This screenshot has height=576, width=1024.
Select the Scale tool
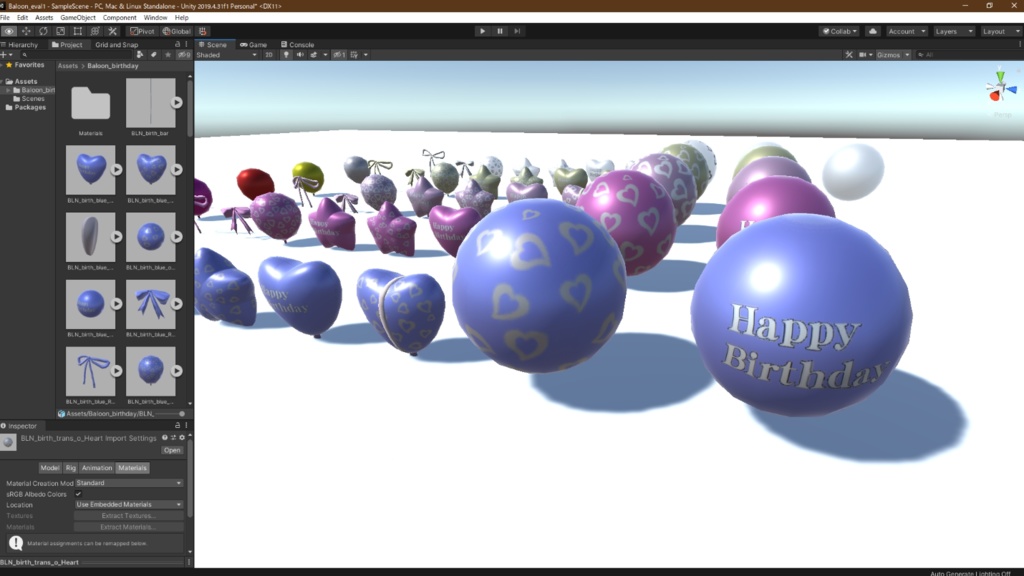point(61,31)
